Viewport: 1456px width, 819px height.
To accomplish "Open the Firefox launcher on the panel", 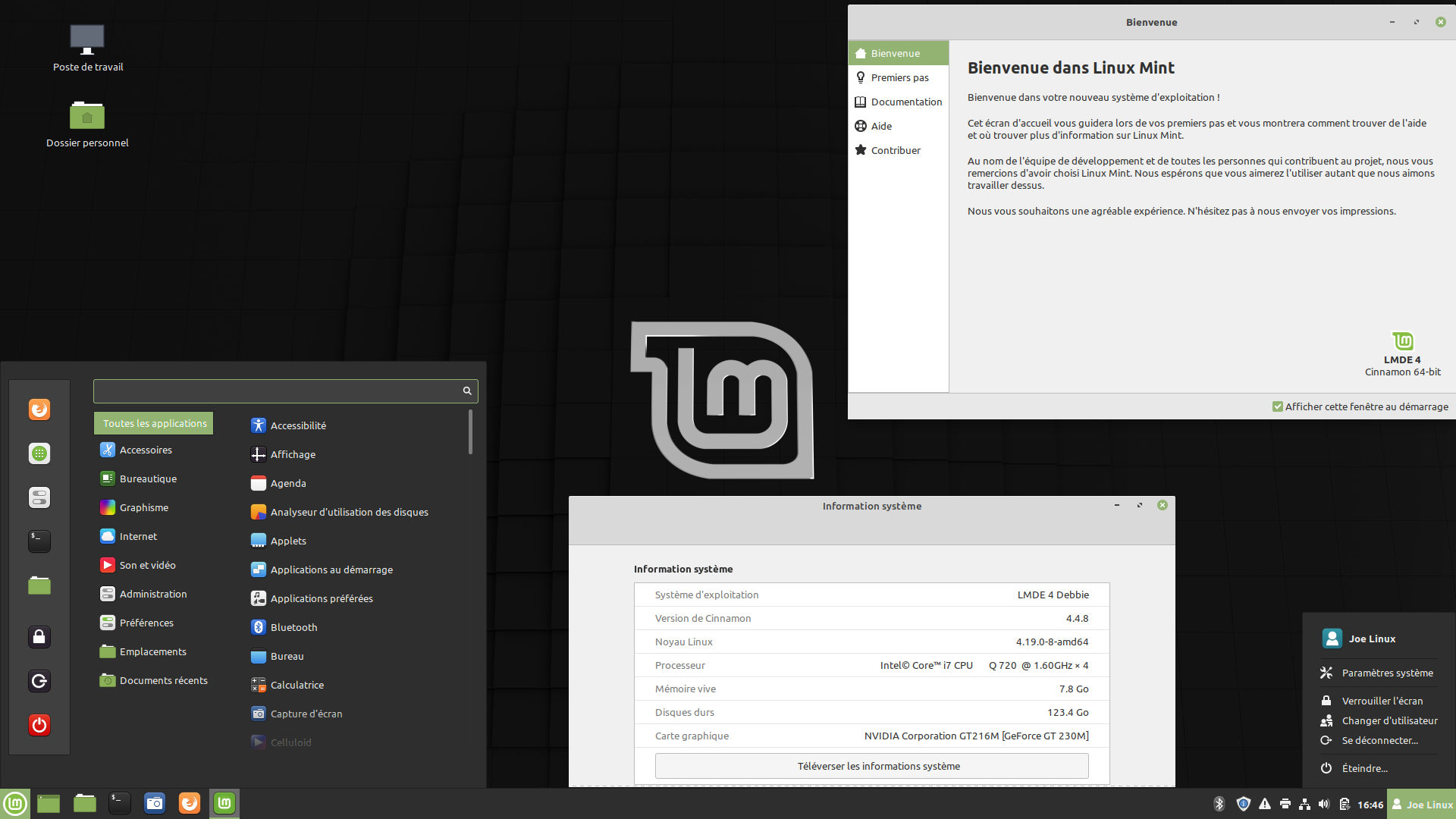I will click(x=190, y=803).
